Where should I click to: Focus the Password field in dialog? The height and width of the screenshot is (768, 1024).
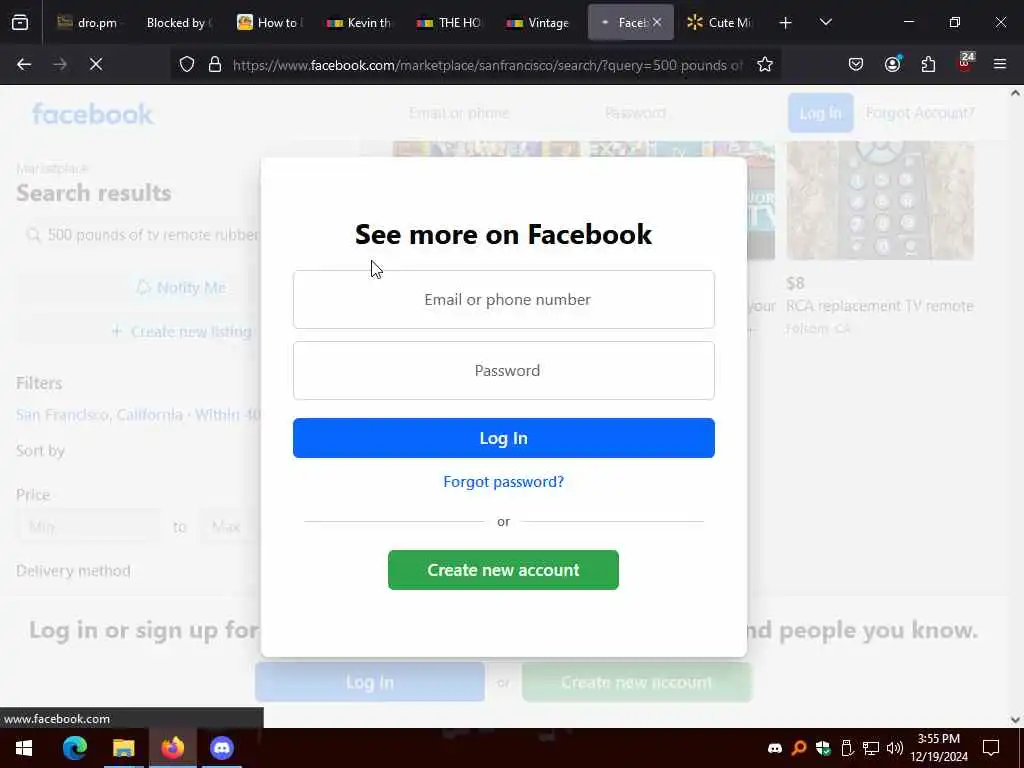tap(504, 370)
